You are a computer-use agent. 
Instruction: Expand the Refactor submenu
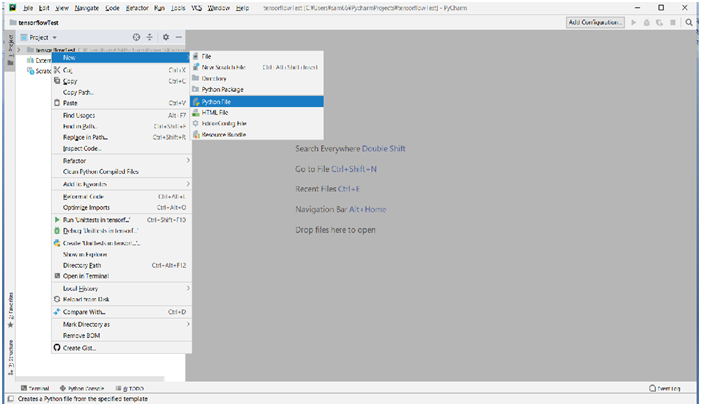121,161
